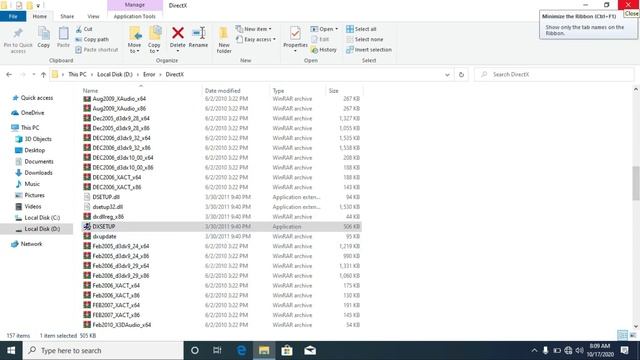Screen dimensions: 640x360
Task: Open the File menu tab
Action: point(13,16)
